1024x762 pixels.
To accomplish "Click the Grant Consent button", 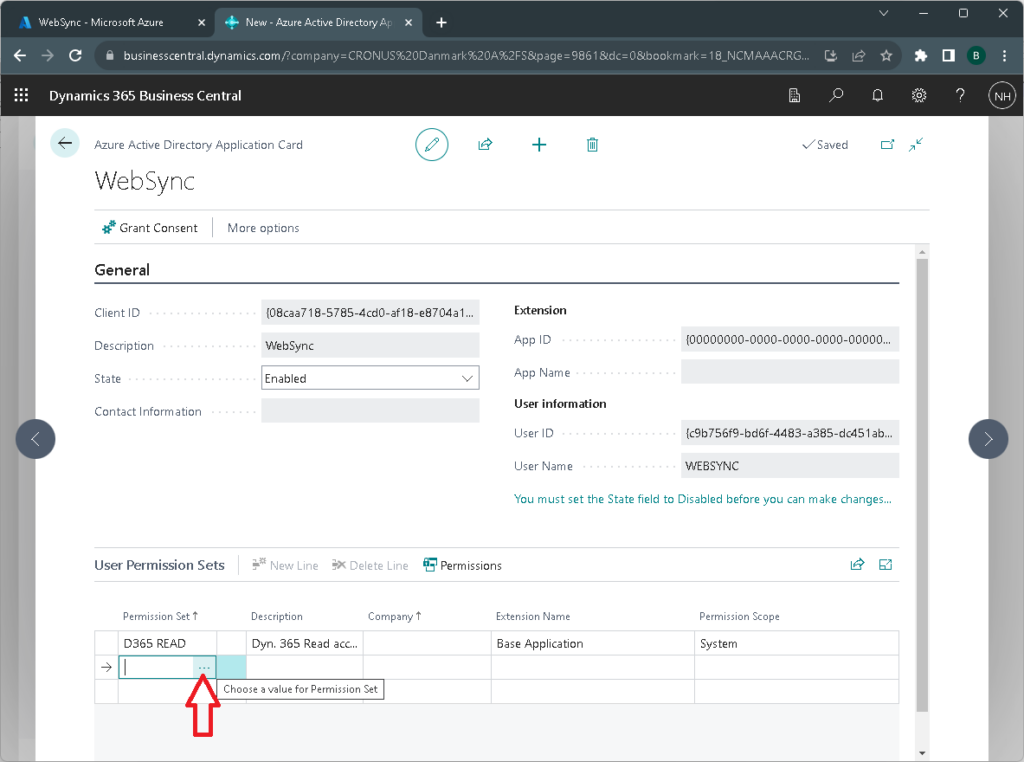I will 150,228.
